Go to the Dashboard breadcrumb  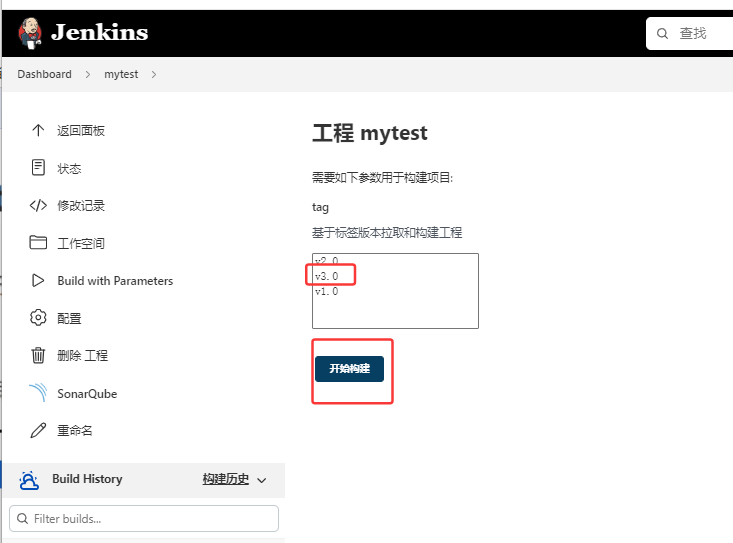coord(44,74)
